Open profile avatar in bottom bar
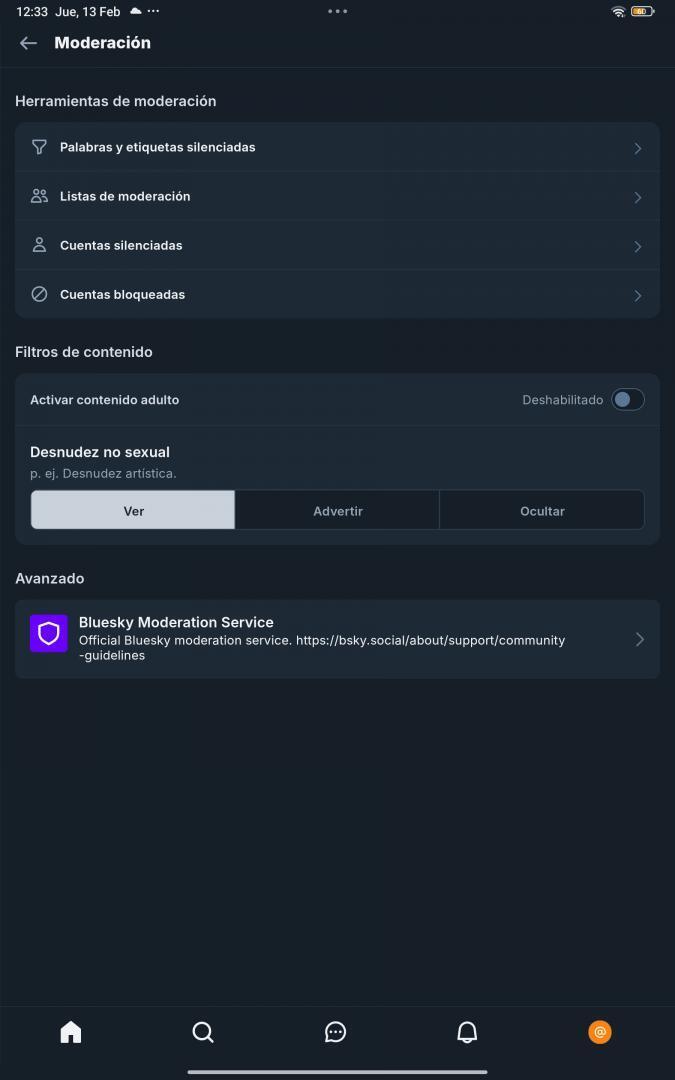The image size is (675, 1080). tap(600, 1032)
